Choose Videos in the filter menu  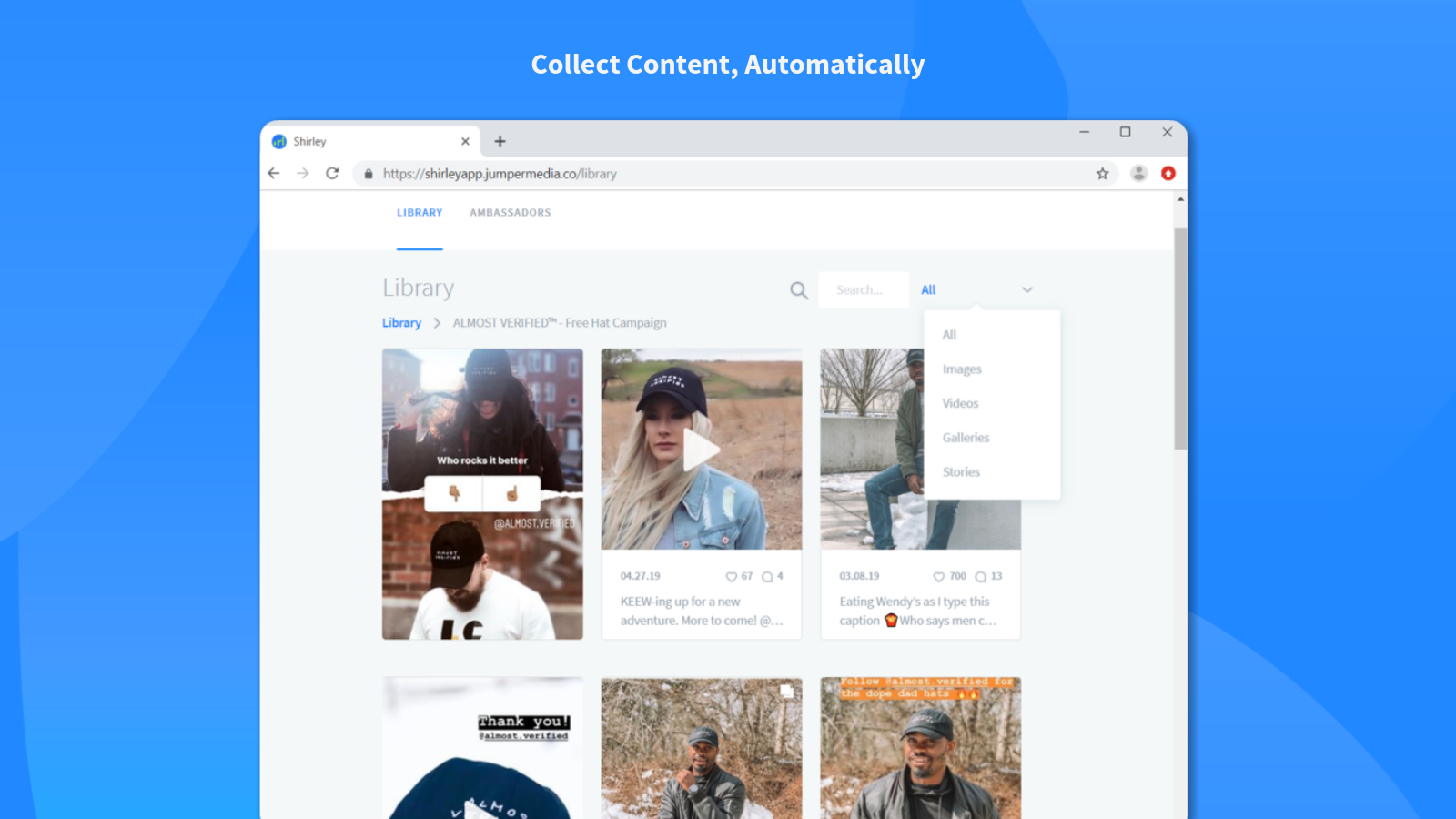[x=960, y=403]
